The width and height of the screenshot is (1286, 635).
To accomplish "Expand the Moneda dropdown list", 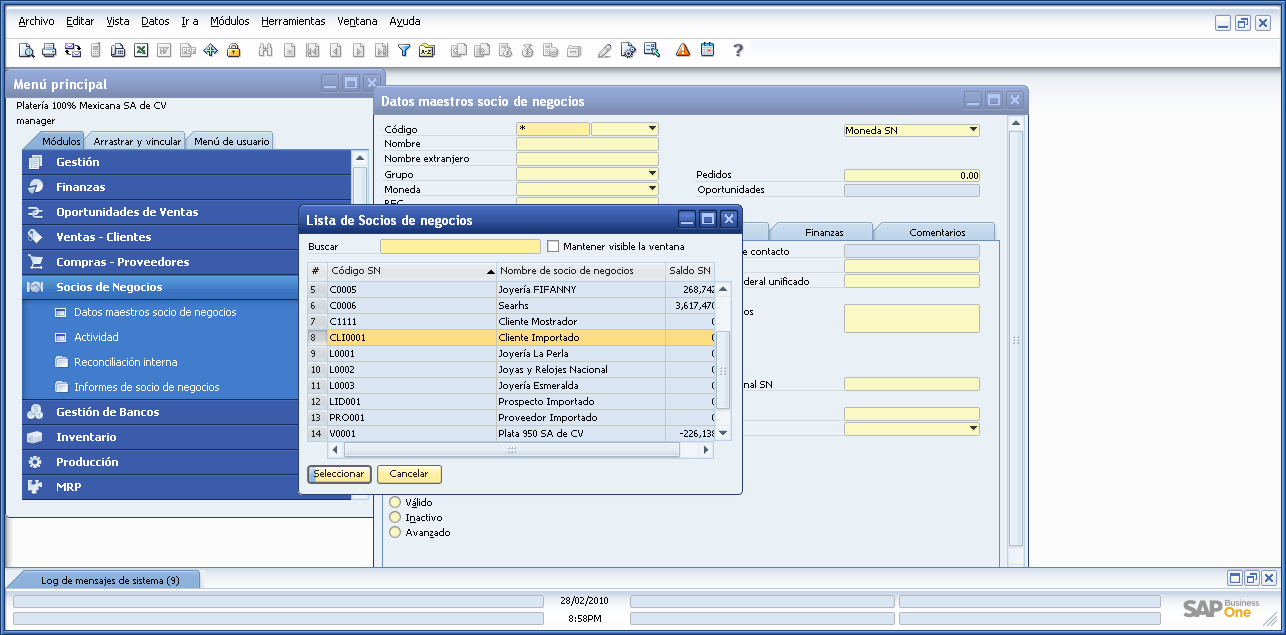I will pyautogui.click(x=655, y=189).
